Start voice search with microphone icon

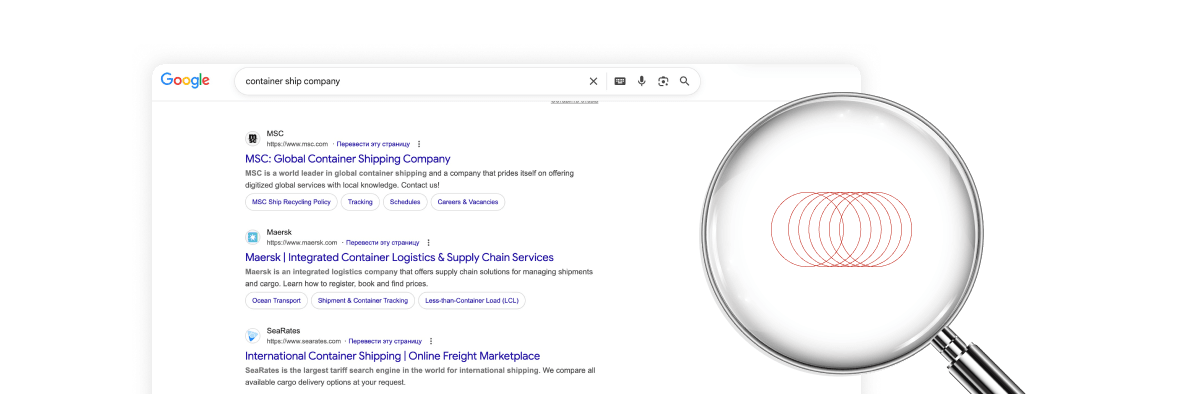(x=641, y=81)
